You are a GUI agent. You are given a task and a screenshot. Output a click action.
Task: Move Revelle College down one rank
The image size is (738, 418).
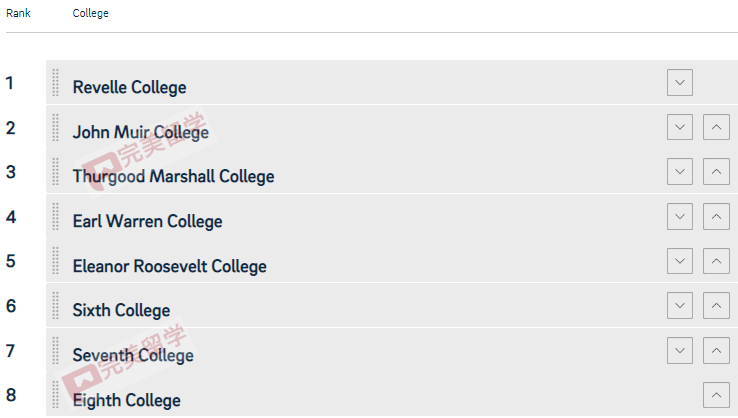pyautogui.click(x=680, y=82)
